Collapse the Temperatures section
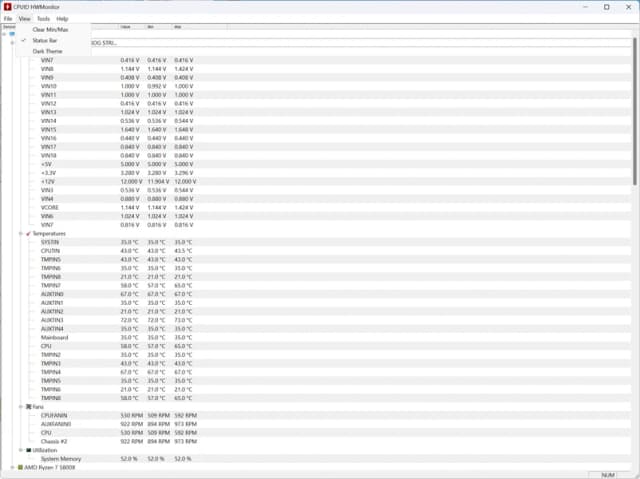This screenshot has height=479, width=640. [20, 234]
